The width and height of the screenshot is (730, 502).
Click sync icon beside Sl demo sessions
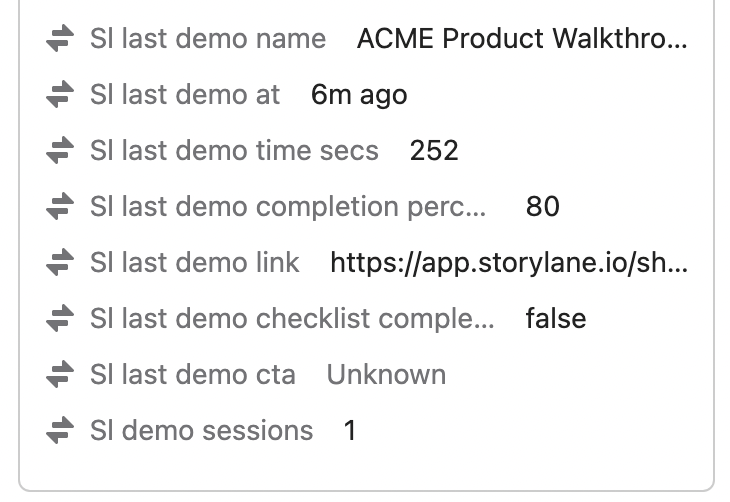coord(61,431)
